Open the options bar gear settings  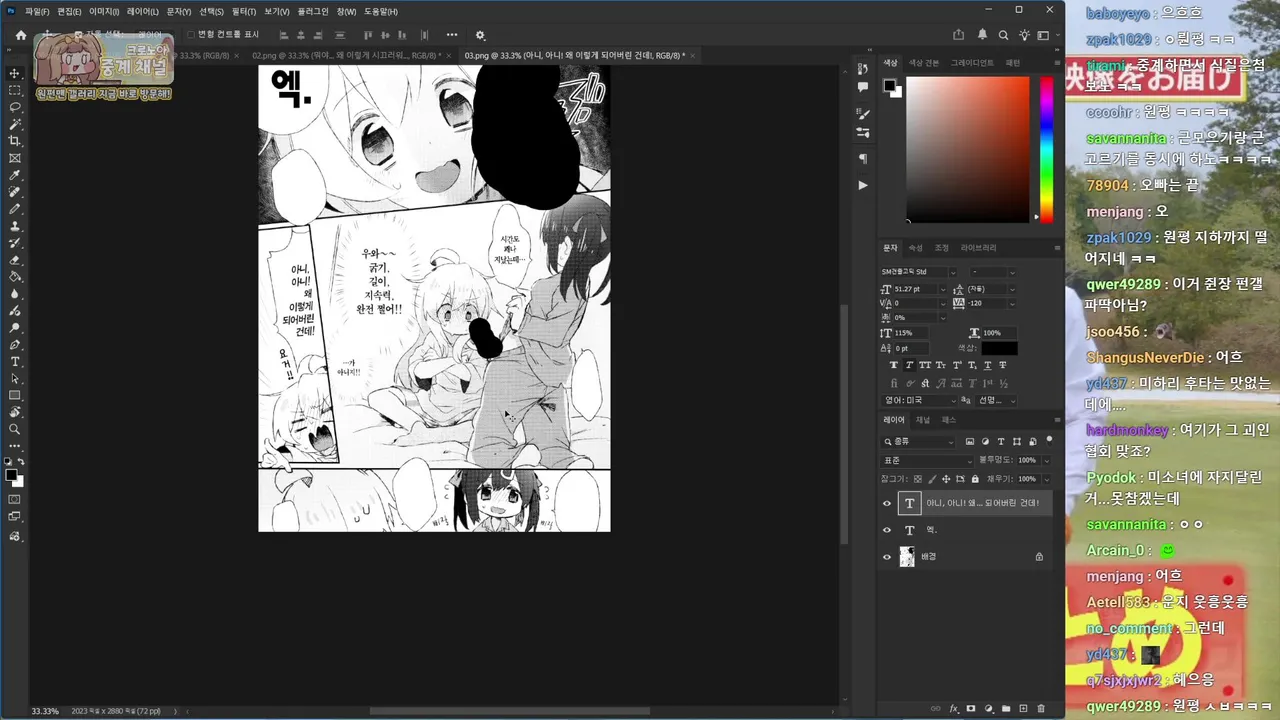click(480, 35)
